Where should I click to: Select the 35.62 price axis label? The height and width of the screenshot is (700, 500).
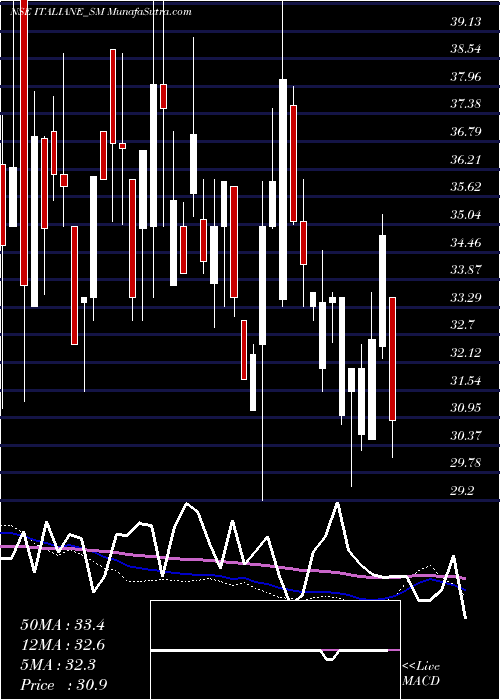[x=466, y=187]
